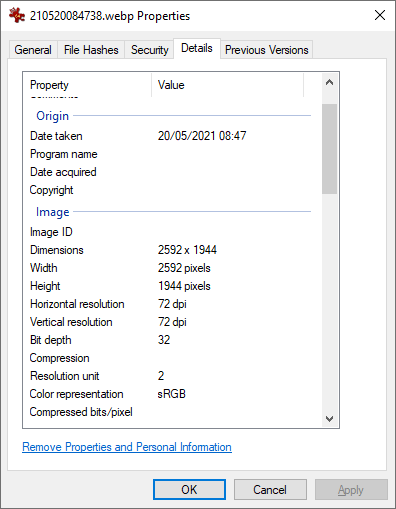Open the File Hashes tab
The height and width of the screenshot is (509, 396).
click(91, 50)
